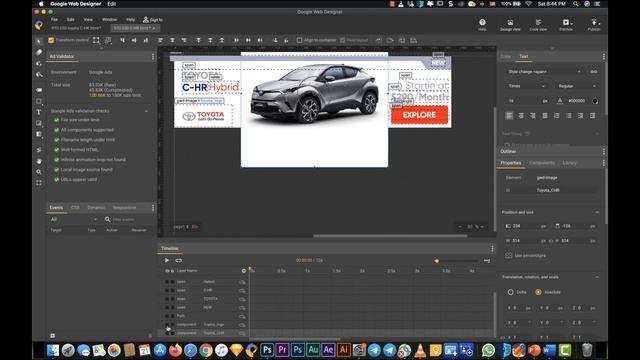Open the Ad Validator panel options menu
Viewport: 640px width, 360px height.
(153, 57)
